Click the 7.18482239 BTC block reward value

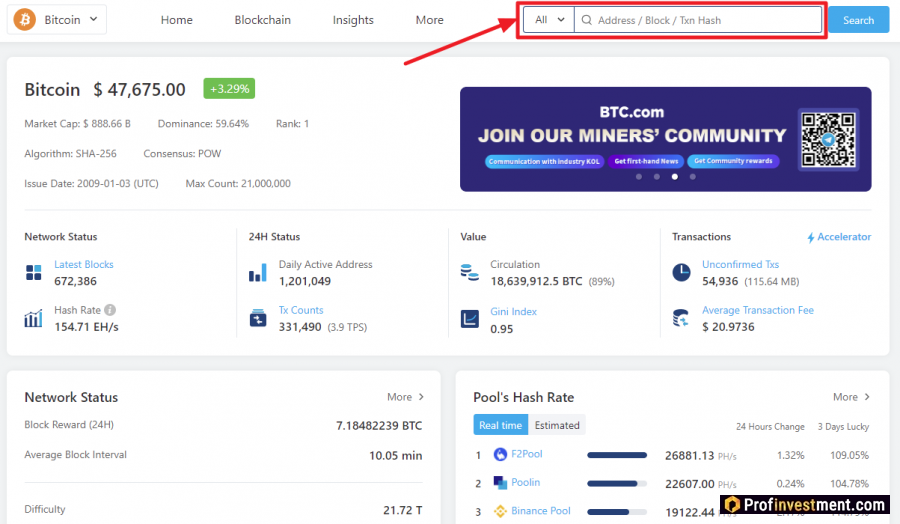(x=379, y=426)
